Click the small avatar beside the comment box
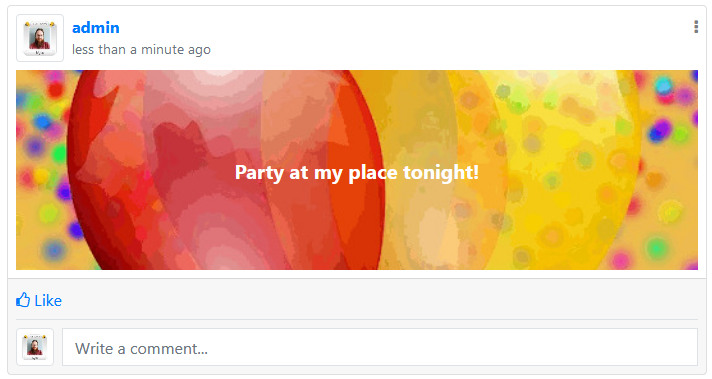712x379 pixels. coord(35,347)
